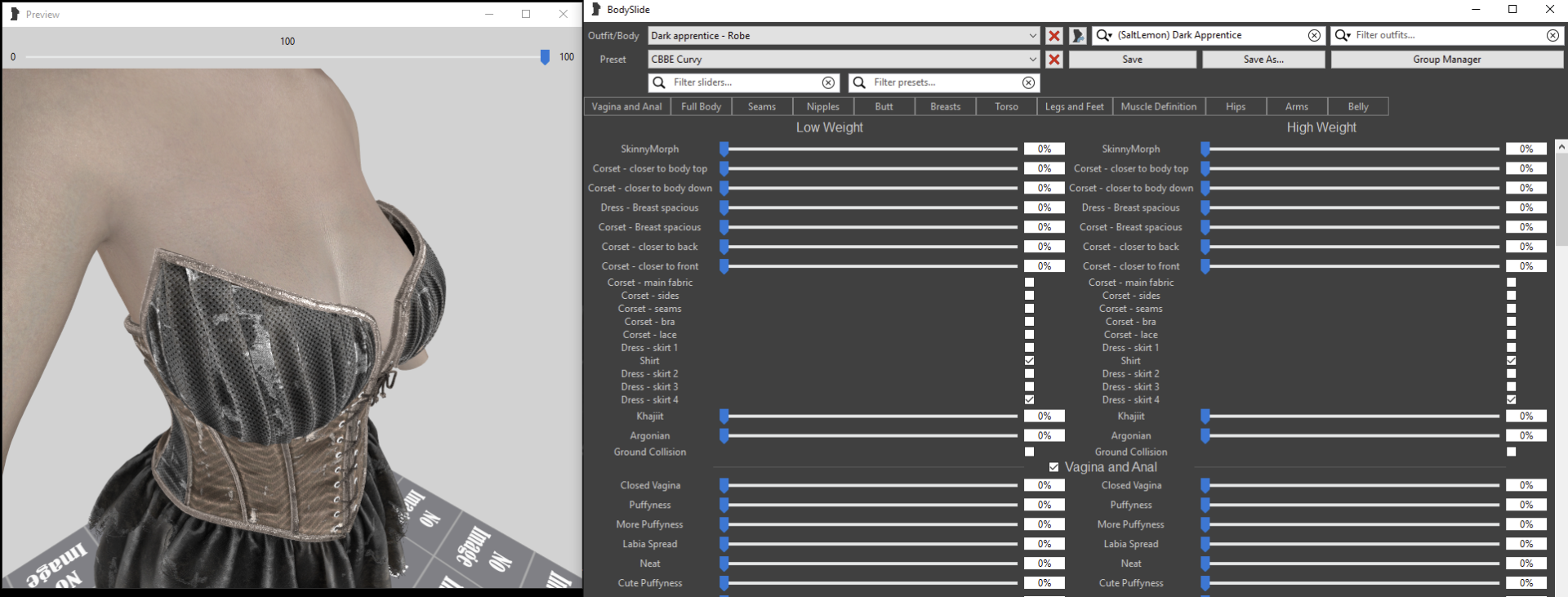
Task: Enable High Weight Ground Collision checkbox
Action: point(1511,452)
